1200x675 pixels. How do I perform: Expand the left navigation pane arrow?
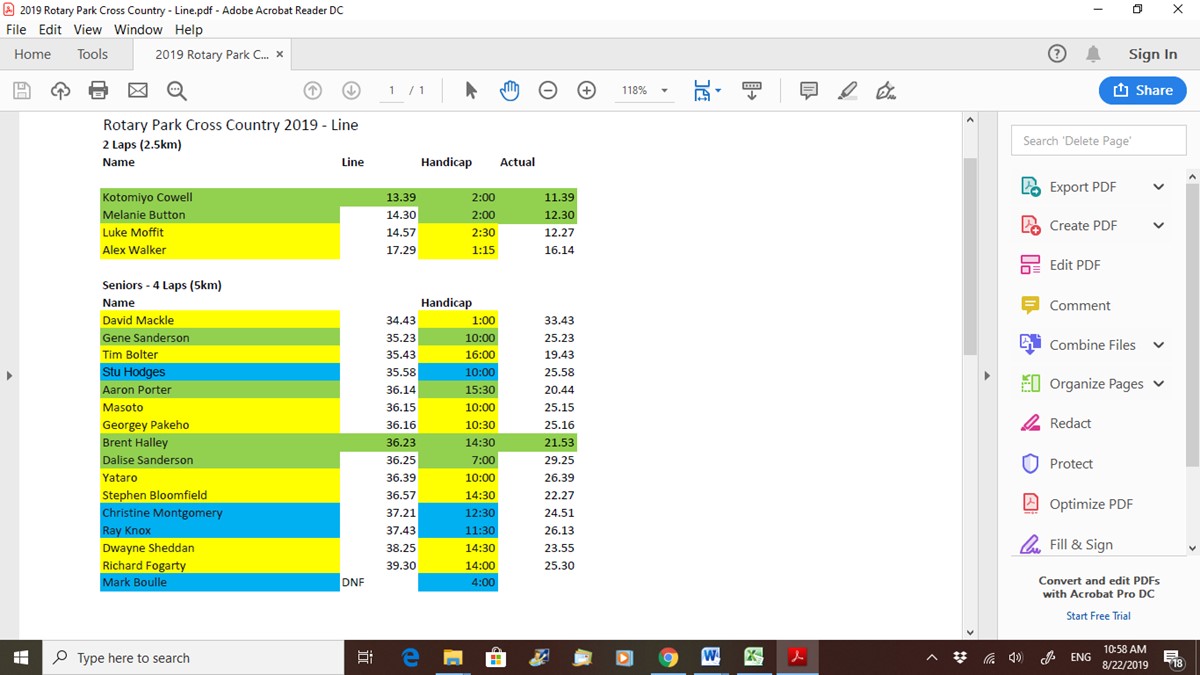click(x=10, y=376)
